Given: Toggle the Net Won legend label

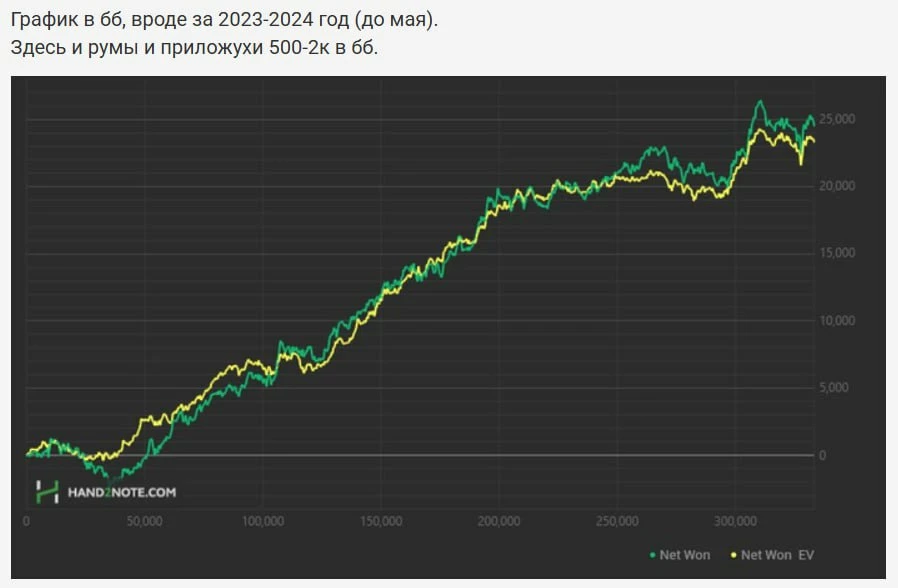Looking at the screenshot, I should (x=685, y=553).
